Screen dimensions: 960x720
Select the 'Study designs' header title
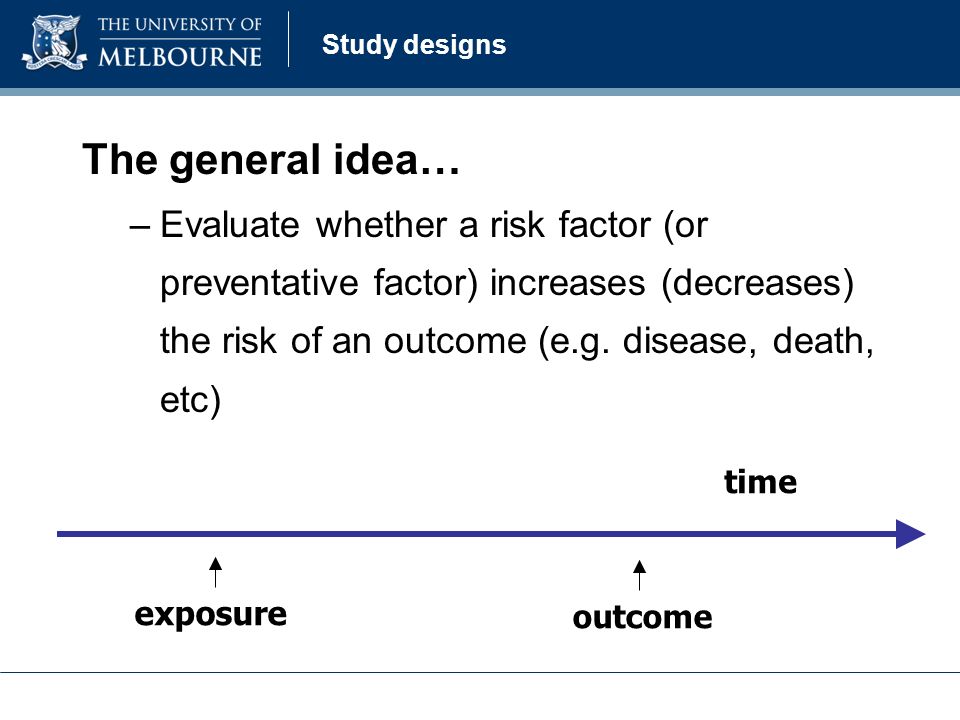tap(414, 45)
